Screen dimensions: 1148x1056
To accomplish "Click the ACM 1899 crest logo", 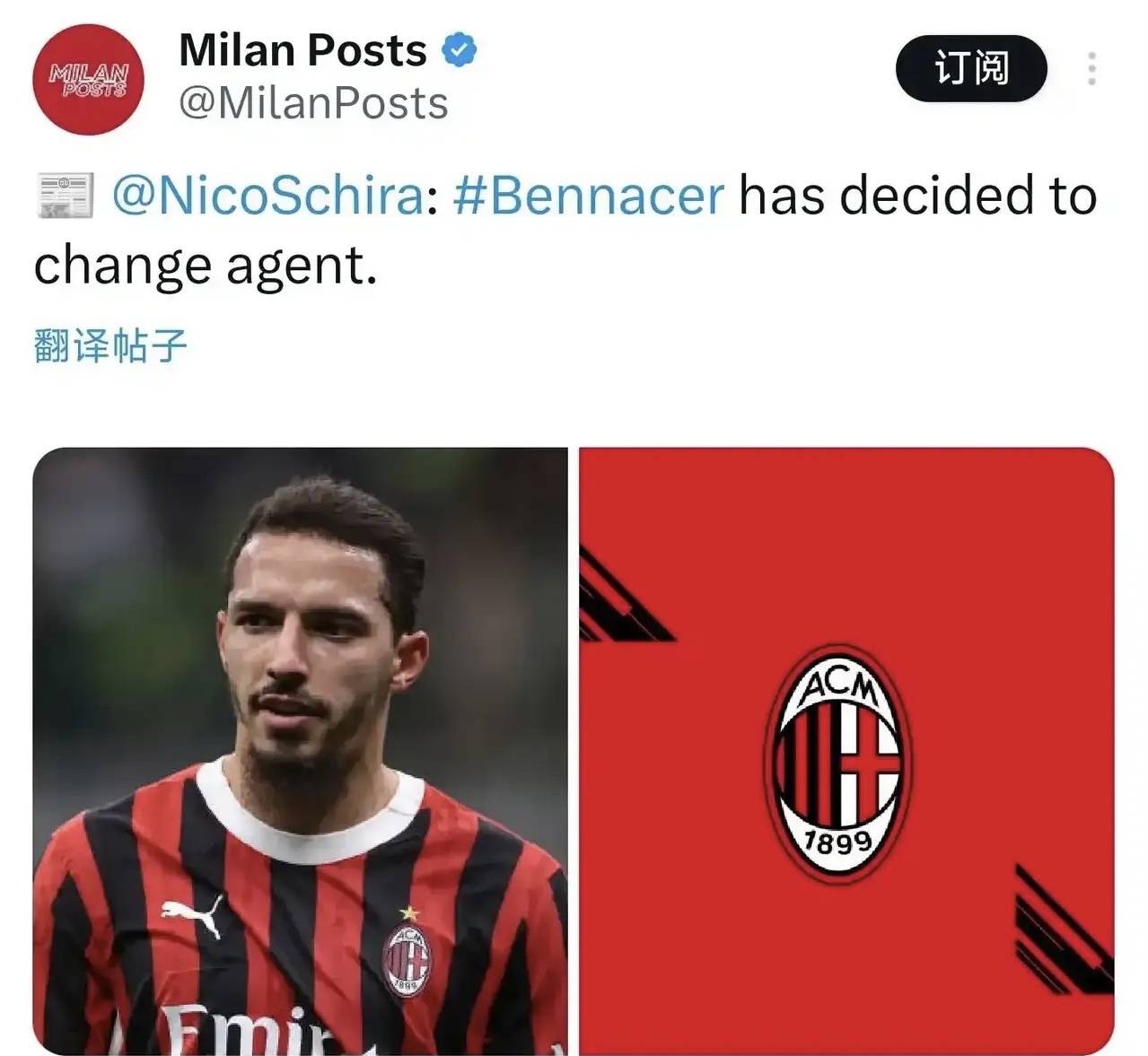I will (837, 763).
